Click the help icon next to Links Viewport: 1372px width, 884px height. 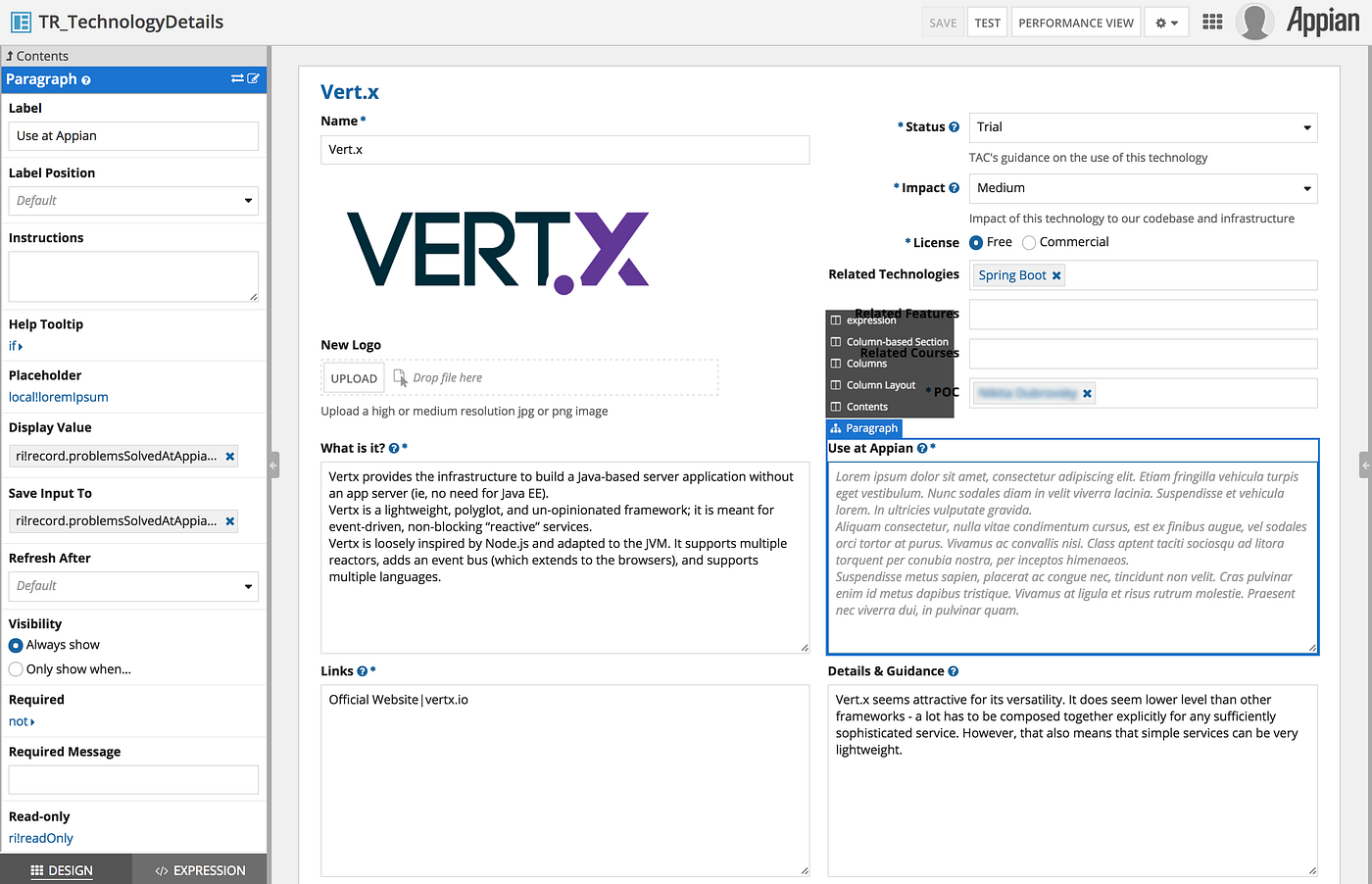point(363,671)
